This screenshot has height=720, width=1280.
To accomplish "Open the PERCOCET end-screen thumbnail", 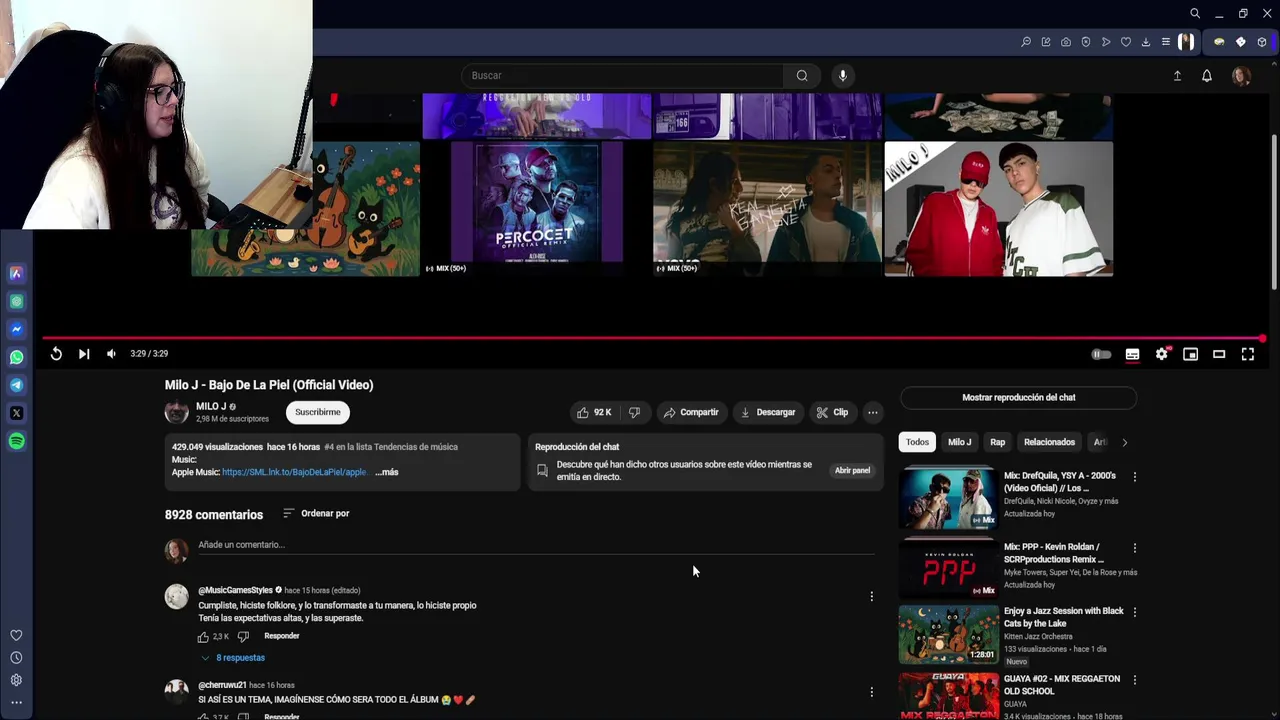I will click(536, 208).
